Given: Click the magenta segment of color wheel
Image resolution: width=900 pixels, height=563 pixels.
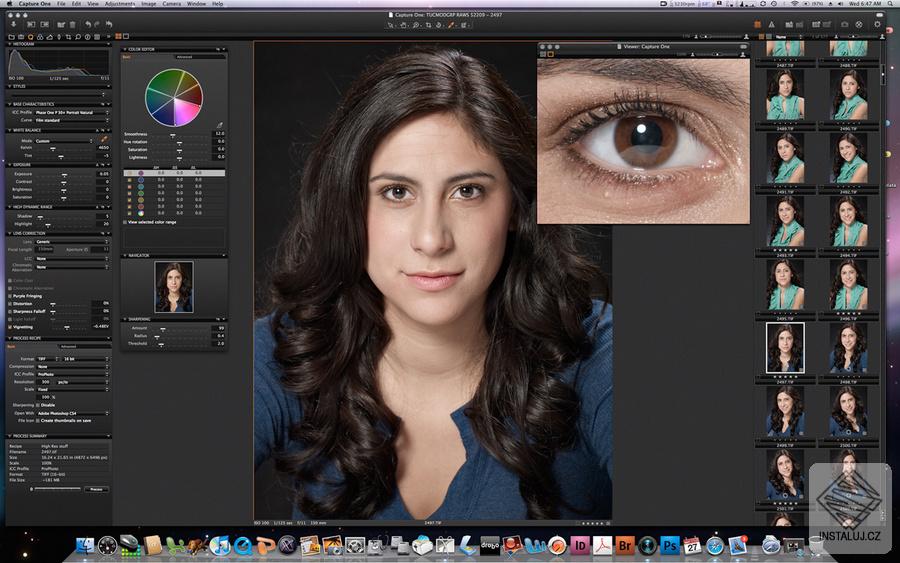Looking at the screenshot, I should click(185, 112).
